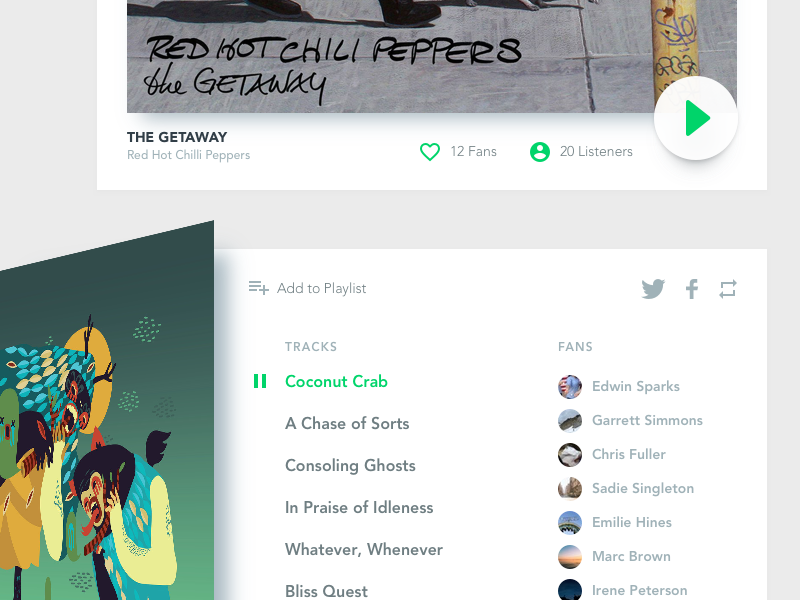Select the A Chase of Sorts track

pos(347,423)
